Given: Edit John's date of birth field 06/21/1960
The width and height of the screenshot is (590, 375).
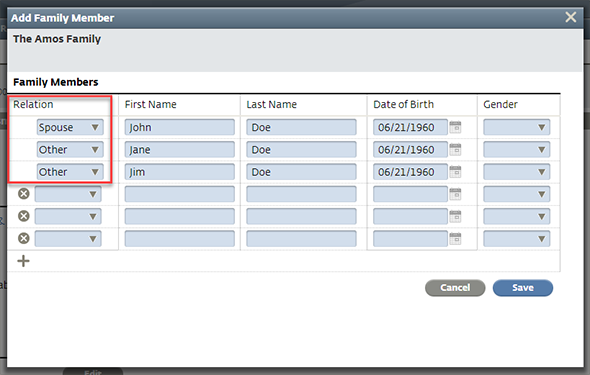Looking at the screenshot, I should click(x=410, y=127).
